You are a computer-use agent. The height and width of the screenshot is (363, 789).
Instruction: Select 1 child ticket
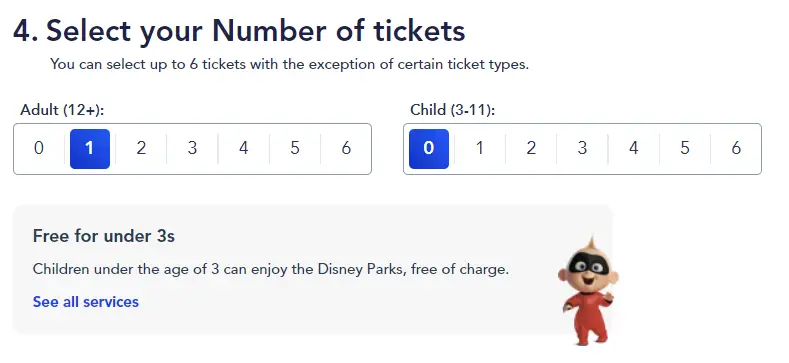coord(480,149)
